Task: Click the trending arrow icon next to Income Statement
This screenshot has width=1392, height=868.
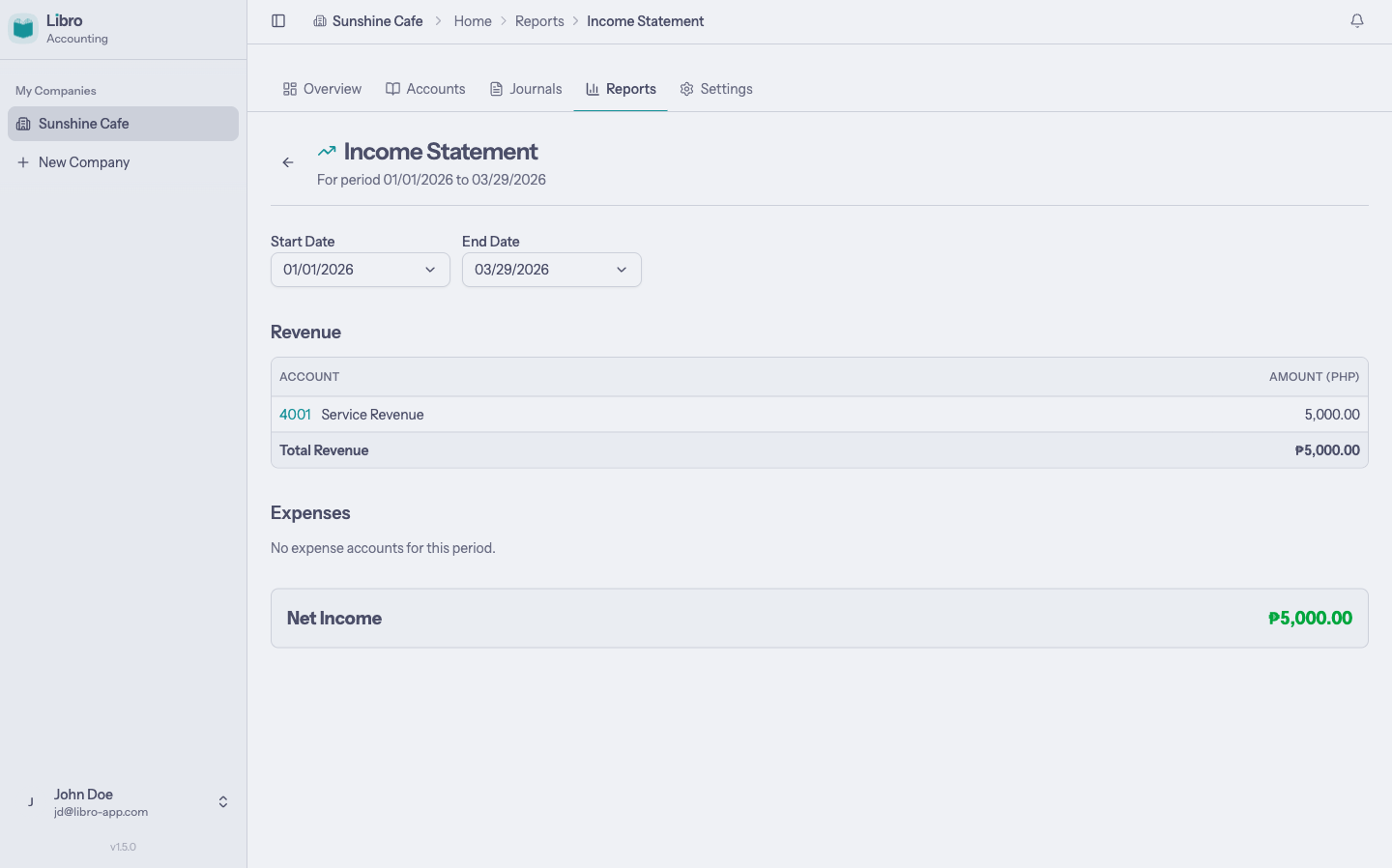Action: [326, 151]
